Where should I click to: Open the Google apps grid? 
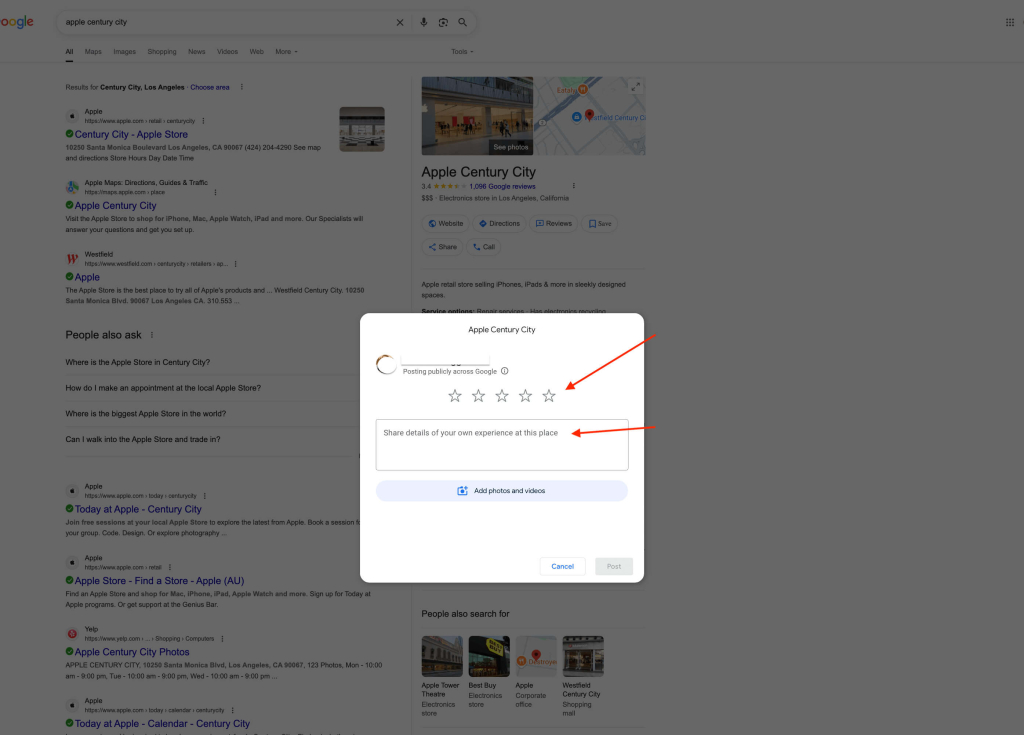point(1010,22)
